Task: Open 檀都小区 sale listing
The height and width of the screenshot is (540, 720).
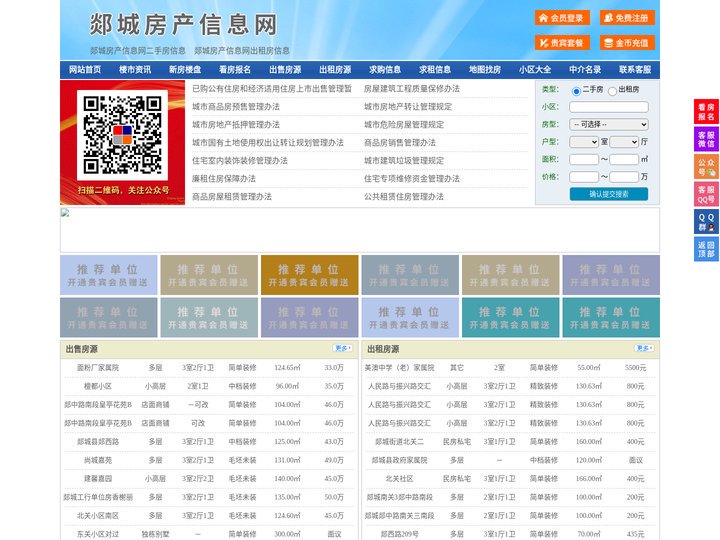Action: (x=98, y=386)
